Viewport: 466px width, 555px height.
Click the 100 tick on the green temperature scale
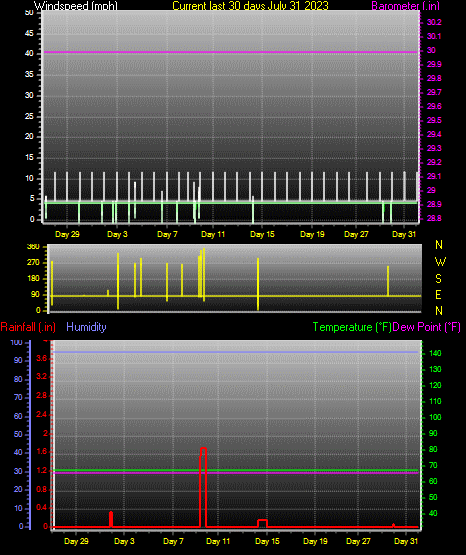point(435,417)
